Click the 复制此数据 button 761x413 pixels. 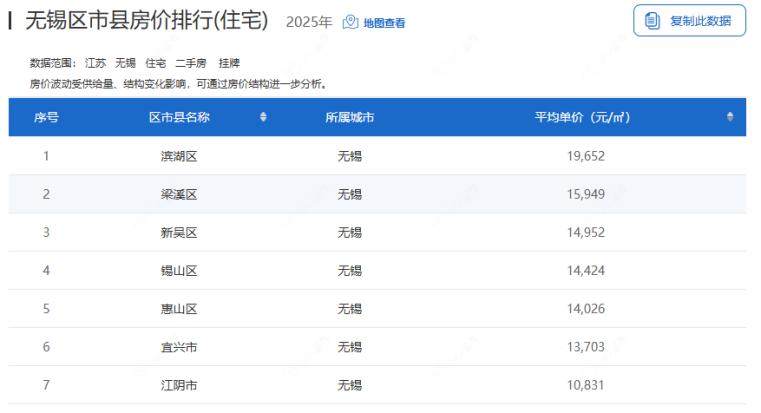pos(689,20)
